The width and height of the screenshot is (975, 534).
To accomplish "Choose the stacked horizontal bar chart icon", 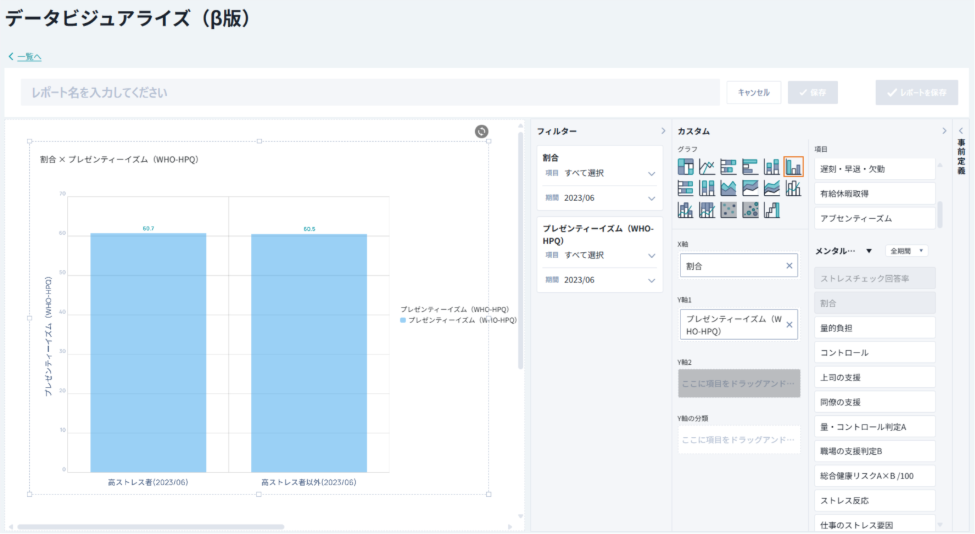I will coord(728,167).
